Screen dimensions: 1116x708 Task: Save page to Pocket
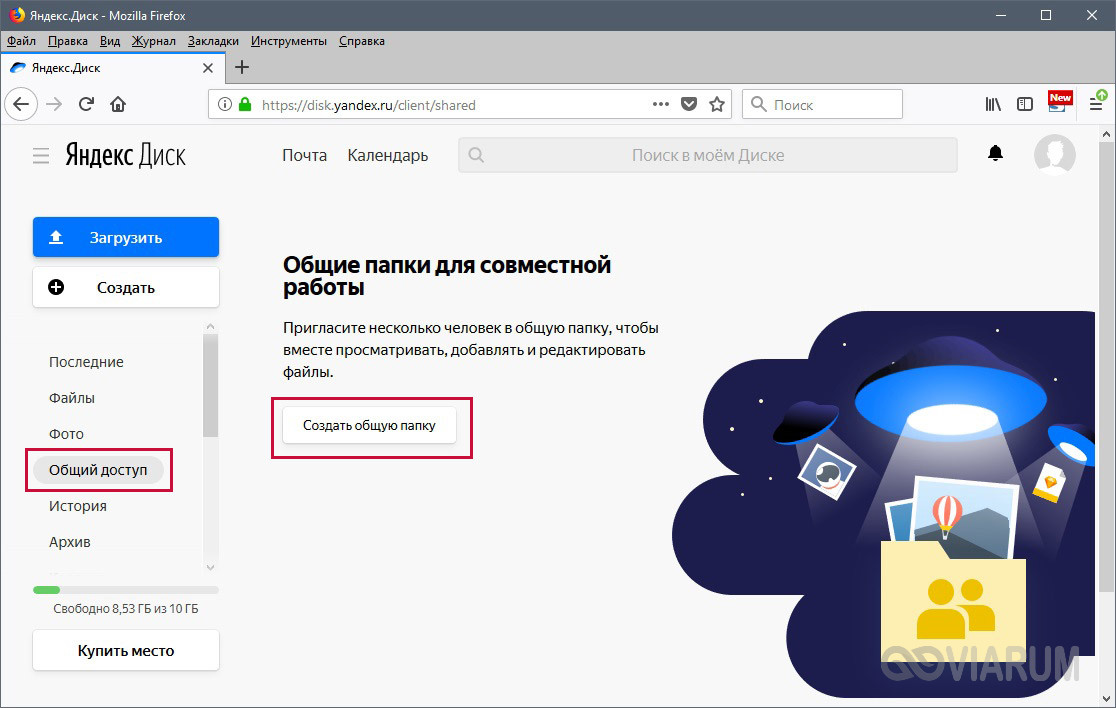click(689, 105)
